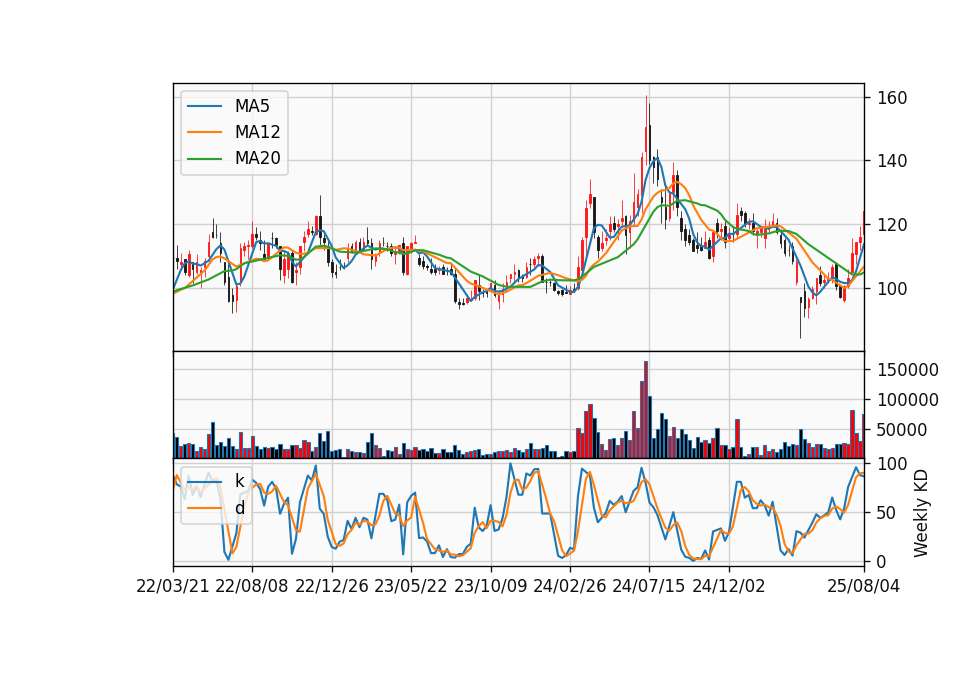
Task: Click the orange MA12 legend line sample
Action: (204, 132)
